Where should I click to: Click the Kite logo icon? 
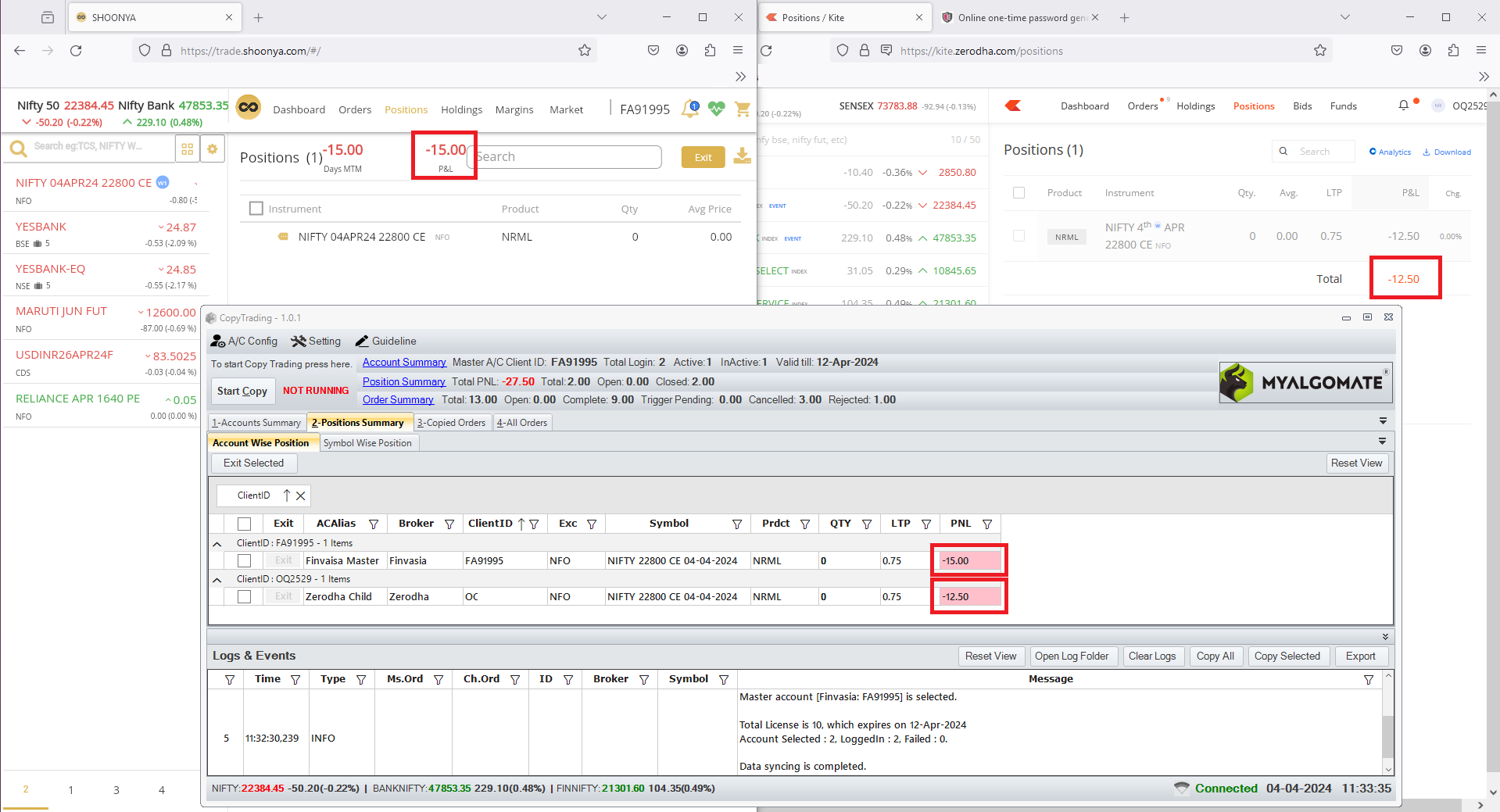[1013, 106]
